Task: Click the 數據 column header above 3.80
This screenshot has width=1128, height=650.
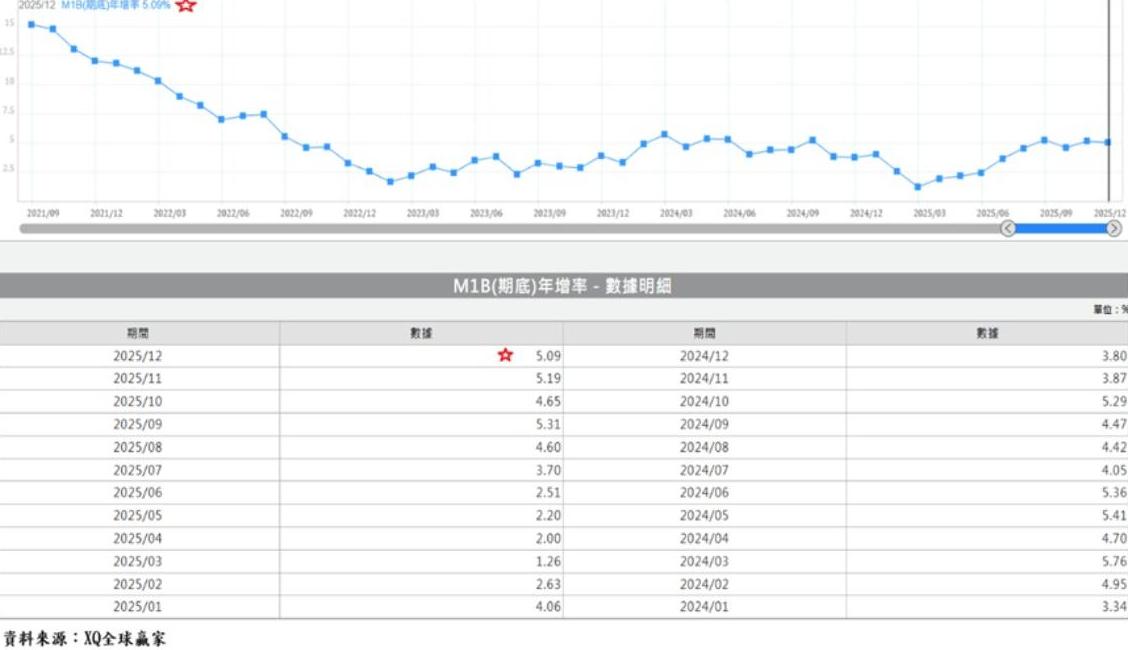Action: [987, 333]
